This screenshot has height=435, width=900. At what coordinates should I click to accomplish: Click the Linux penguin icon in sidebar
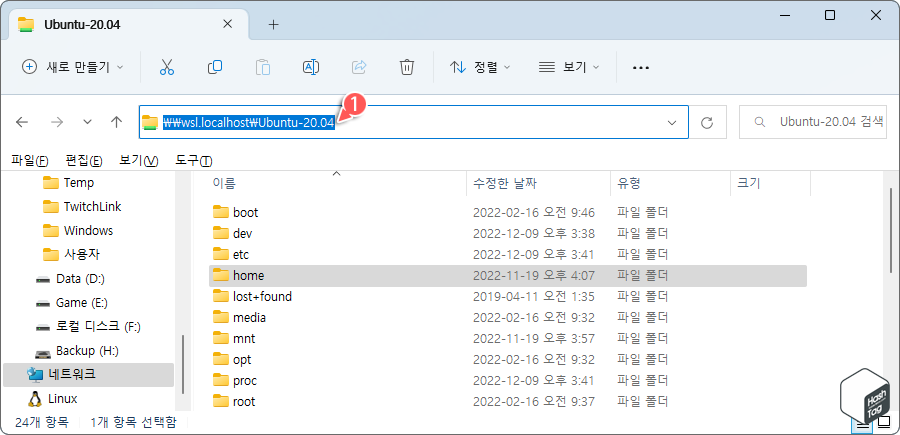tap(36, 398)
